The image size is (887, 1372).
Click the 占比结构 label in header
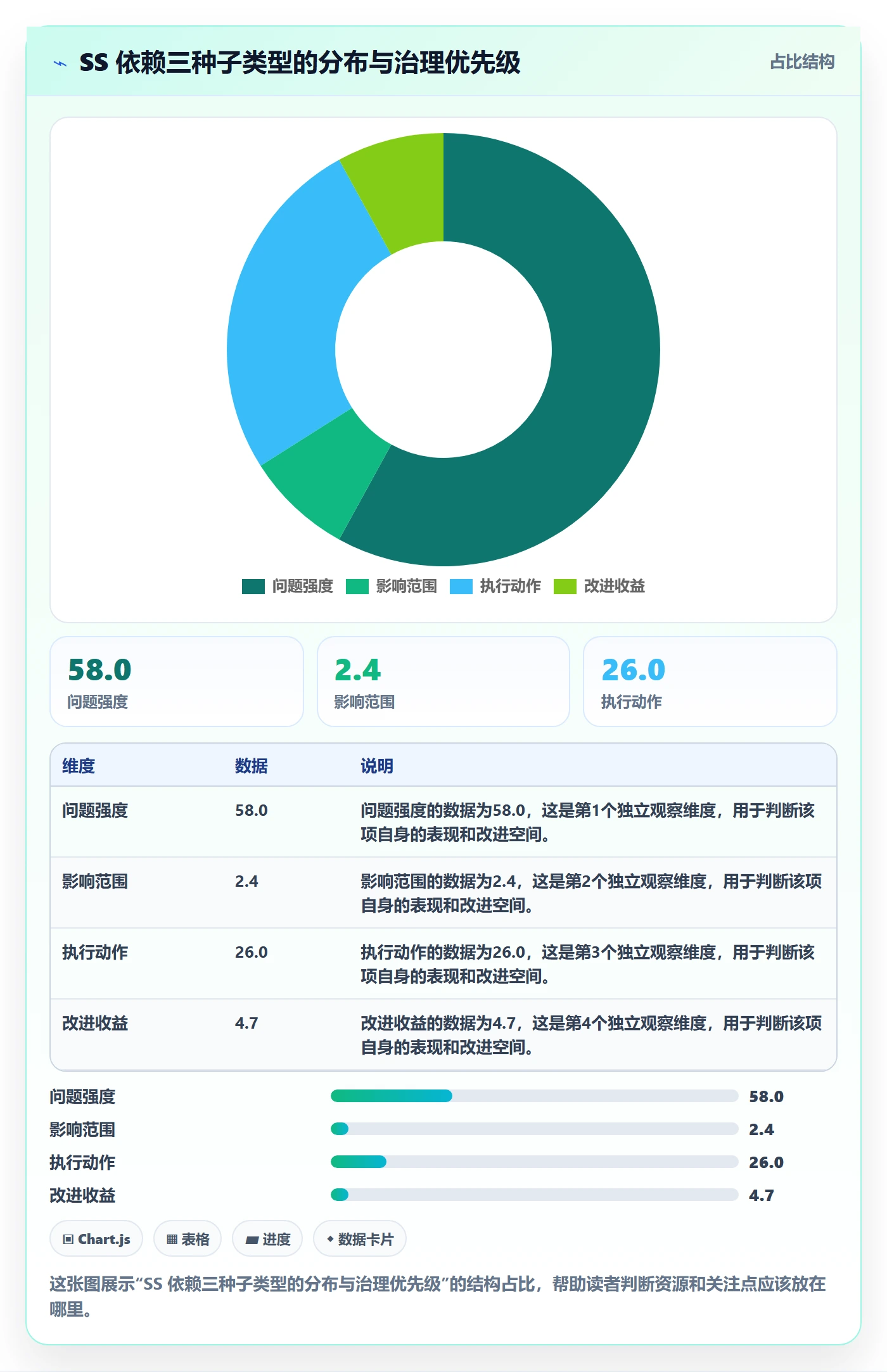802,62
